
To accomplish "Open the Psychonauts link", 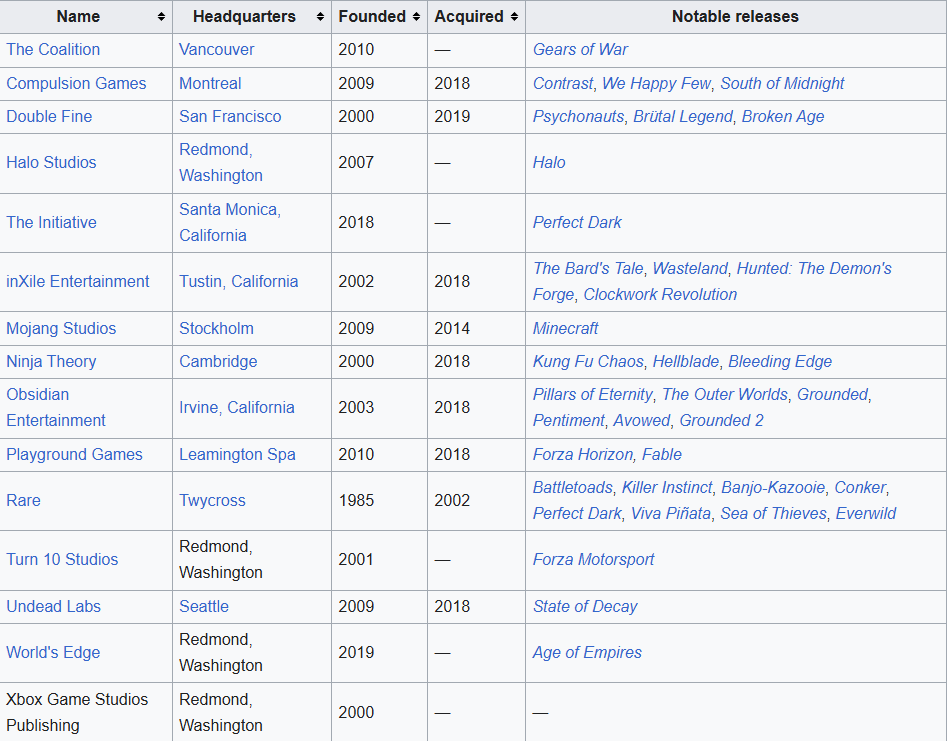I will pos(578,117).
